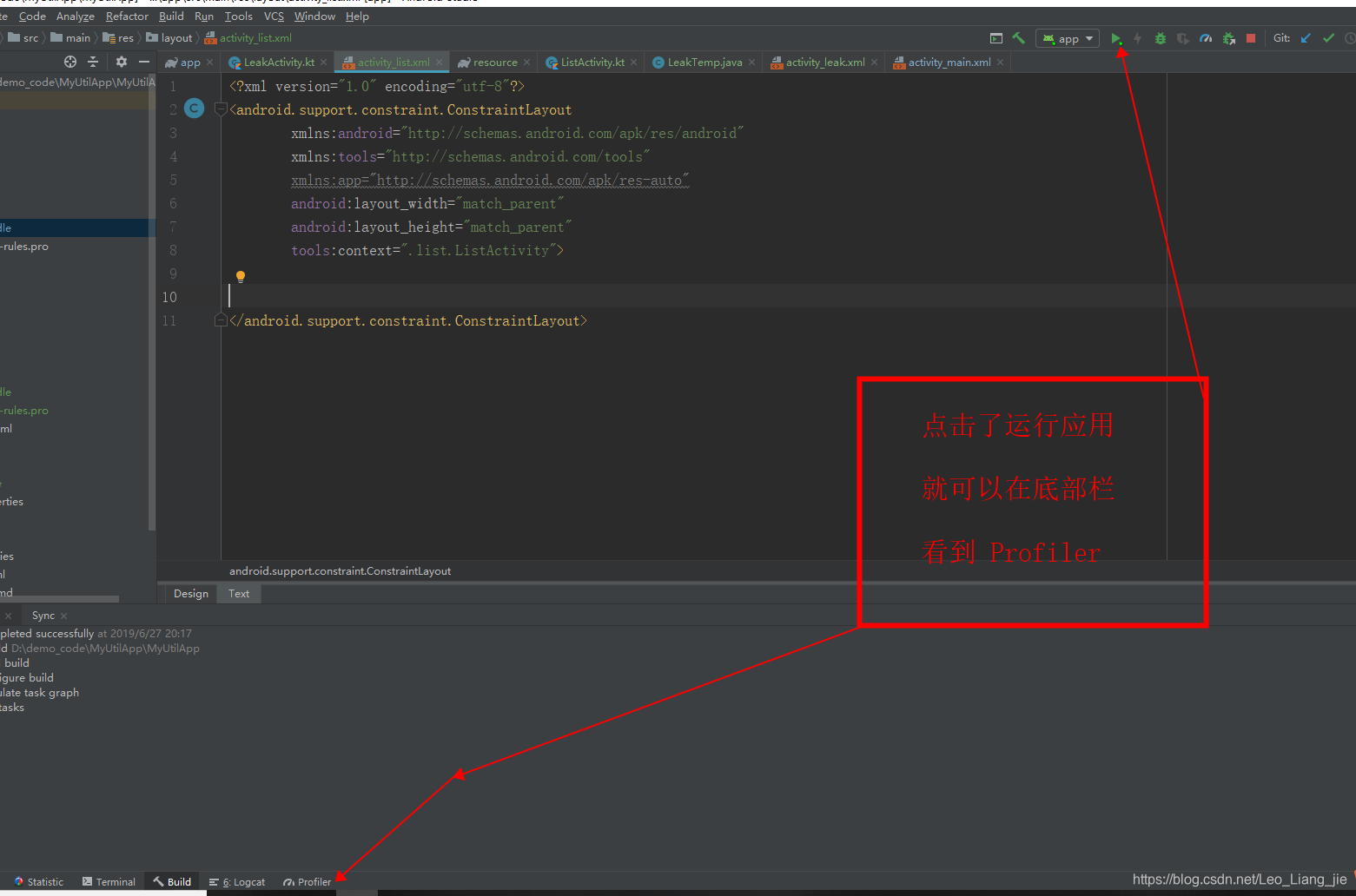Click ConstraintLayout element breadcrumb below editor
This screenshot has height=896, width=1356.
tap(340, 571)
